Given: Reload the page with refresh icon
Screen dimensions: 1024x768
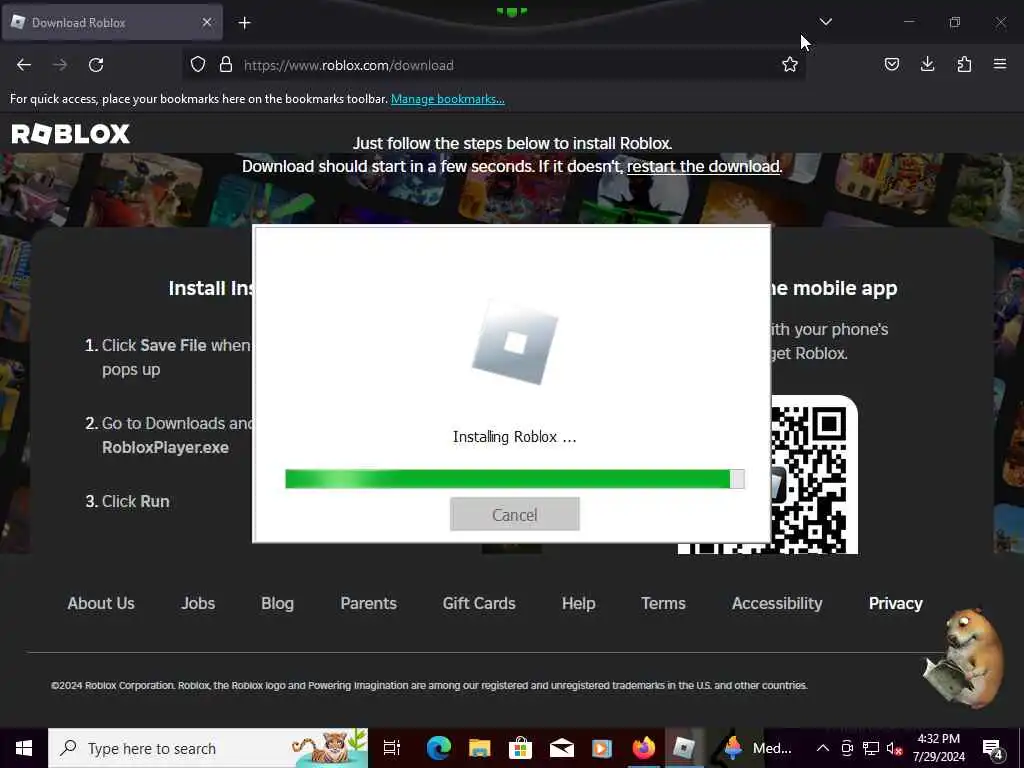Looking at the screenshot, I should pyautogui.click(x=96, y=65).
